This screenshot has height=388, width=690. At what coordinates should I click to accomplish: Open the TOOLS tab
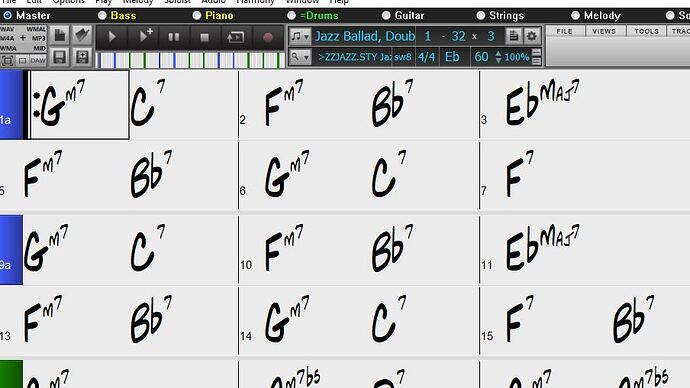pyautogui.click(x=646, y=31)
